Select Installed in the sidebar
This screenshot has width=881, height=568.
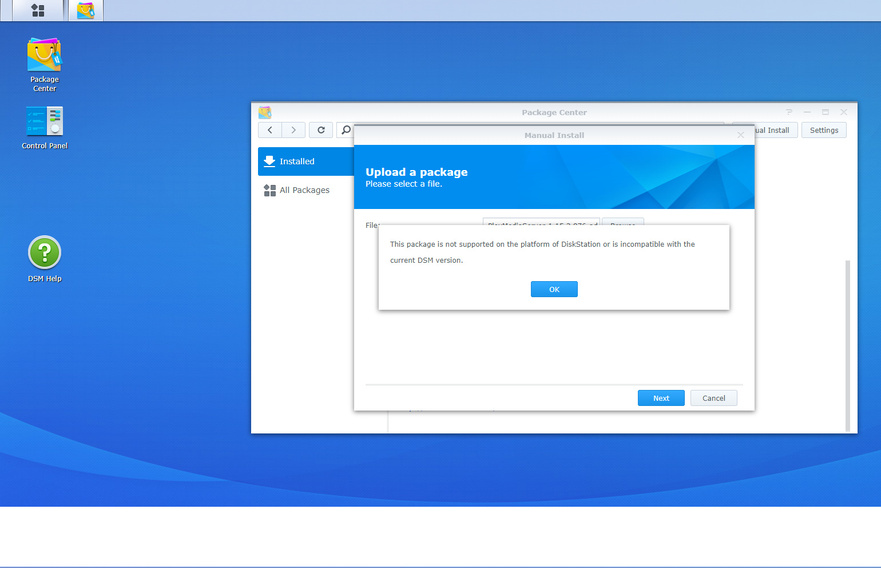[306, 161]
